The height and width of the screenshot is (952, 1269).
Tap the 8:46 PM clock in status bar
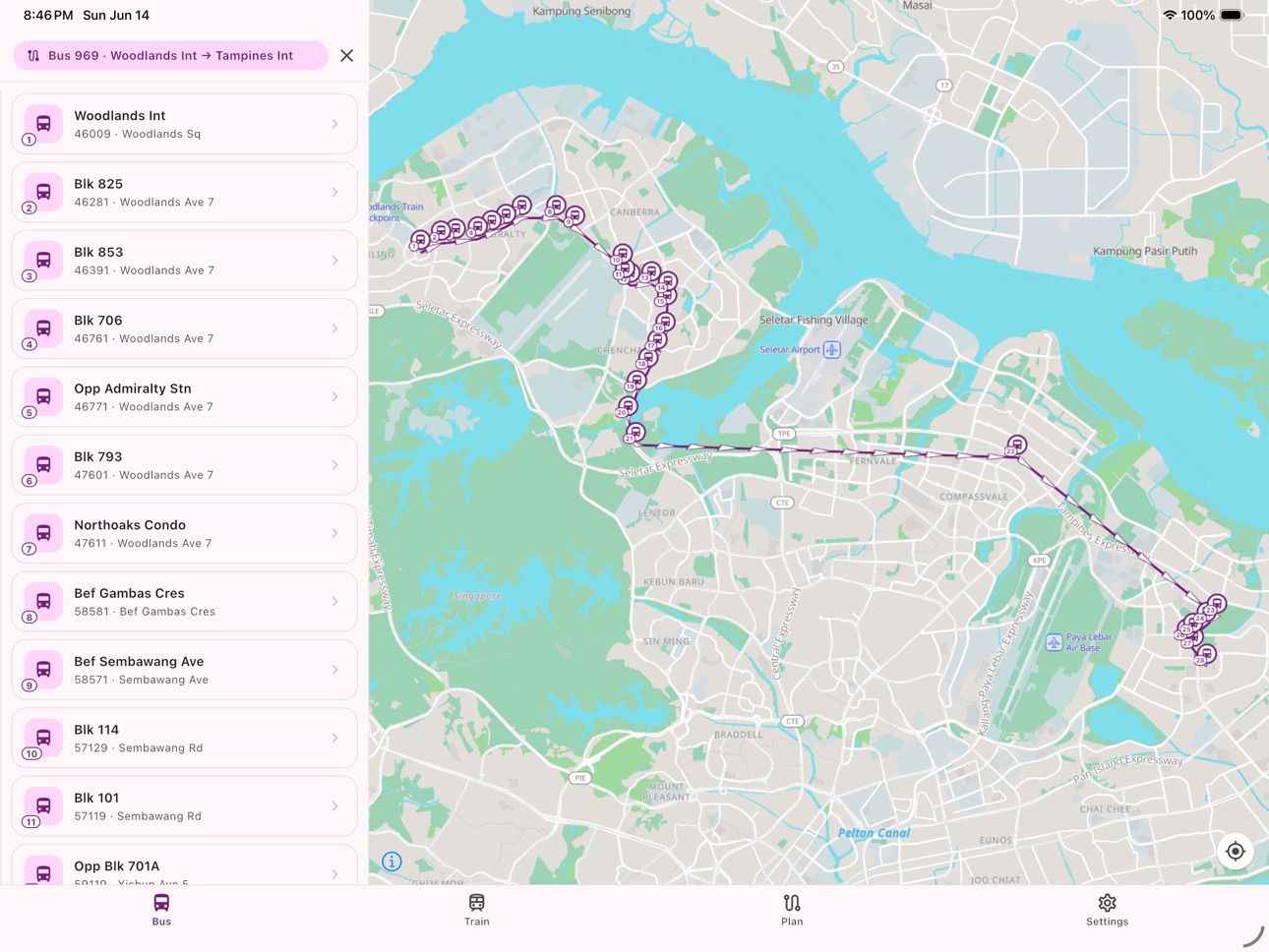click(x=48, y=15)
